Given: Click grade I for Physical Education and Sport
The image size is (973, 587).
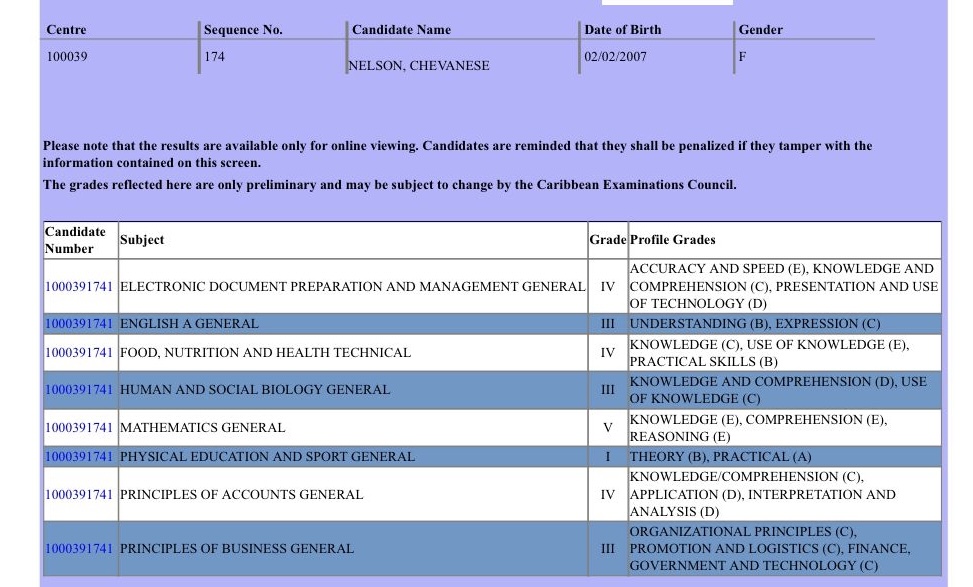Looking at the screenshot, I should [608, 457].
